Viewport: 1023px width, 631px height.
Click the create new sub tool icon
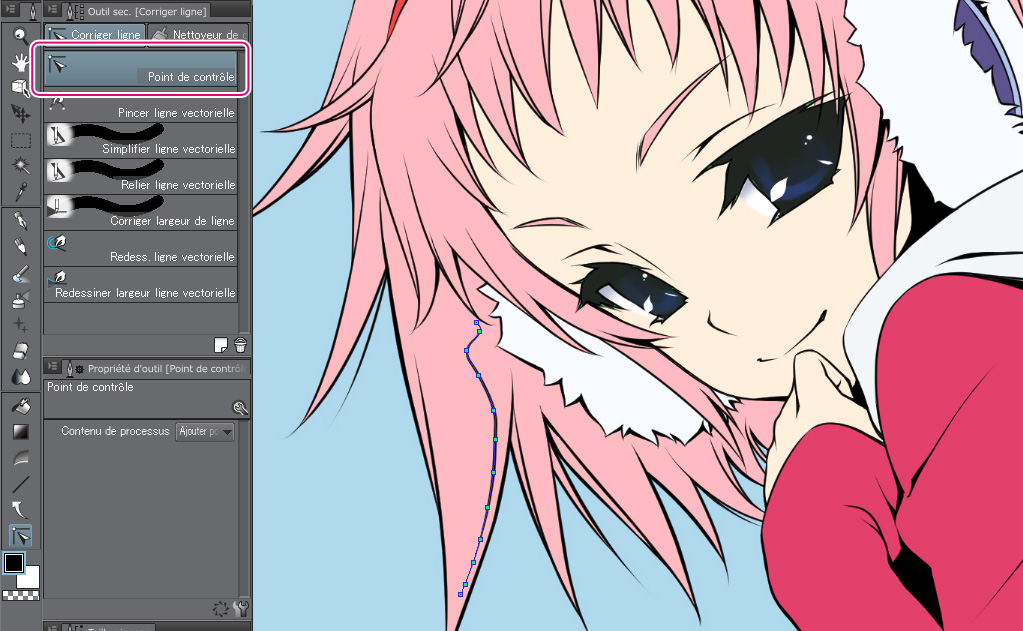pyautogui.click(x=222, y=345)
